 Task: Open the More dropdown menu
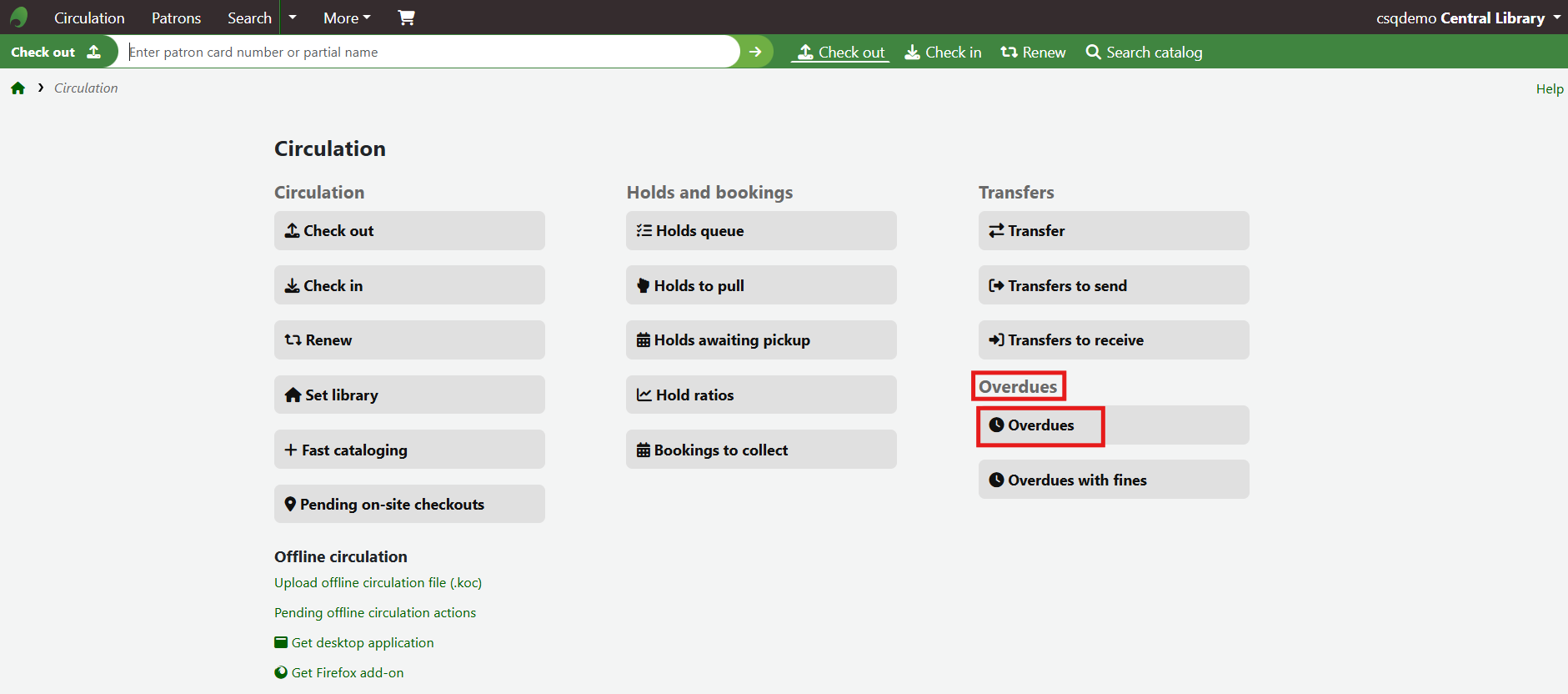[x=347, y=18]
